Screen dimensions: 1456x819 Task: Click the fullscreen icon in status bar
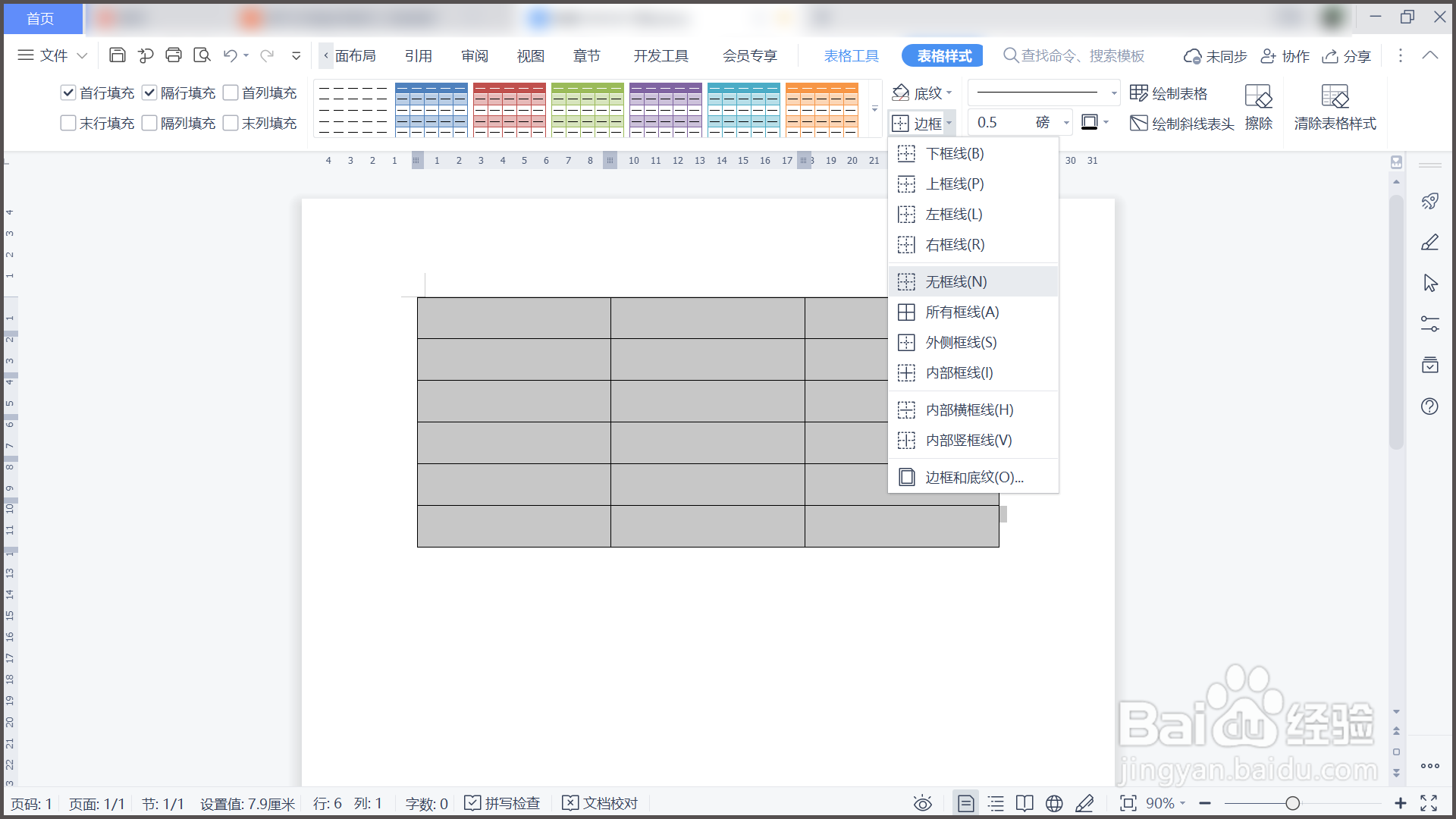[1429, 803]
